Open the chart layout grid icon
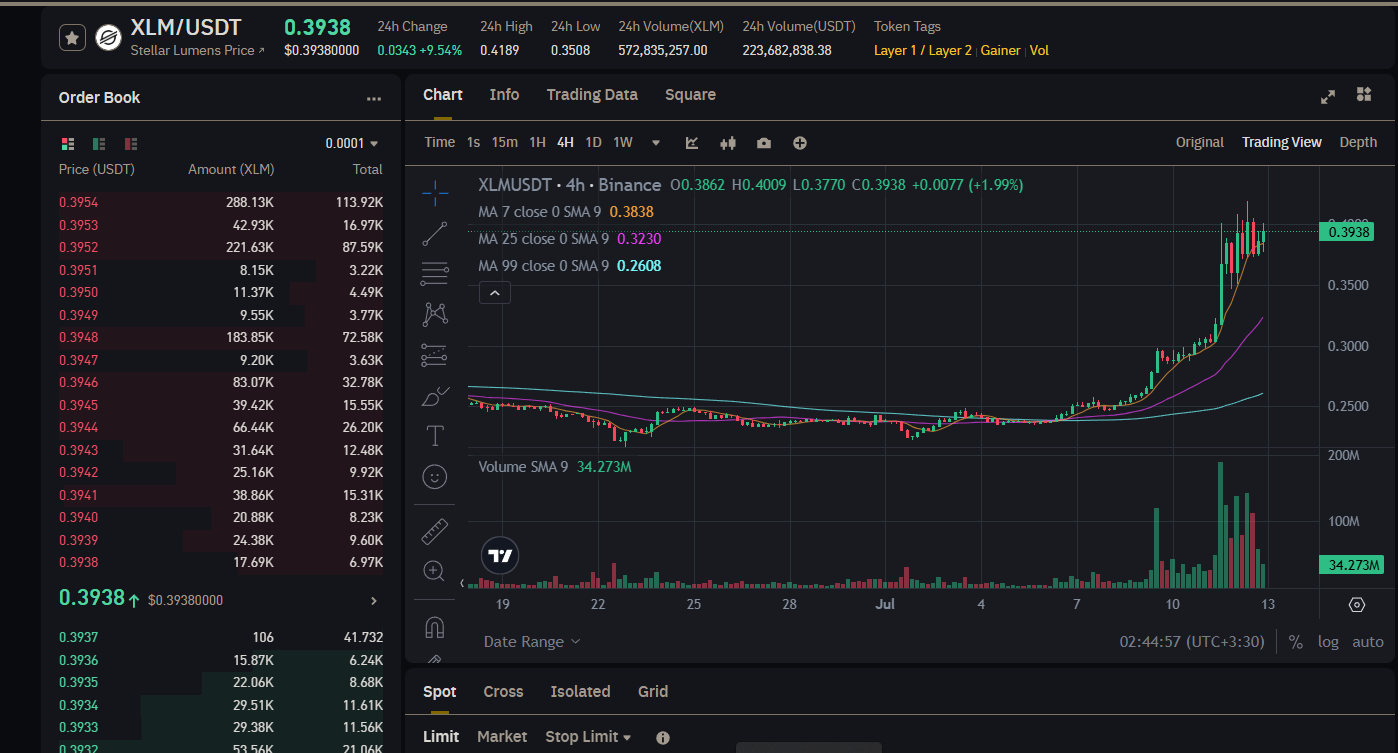The height and width of the screenshot is (753, 1398). click(1364, 95)
